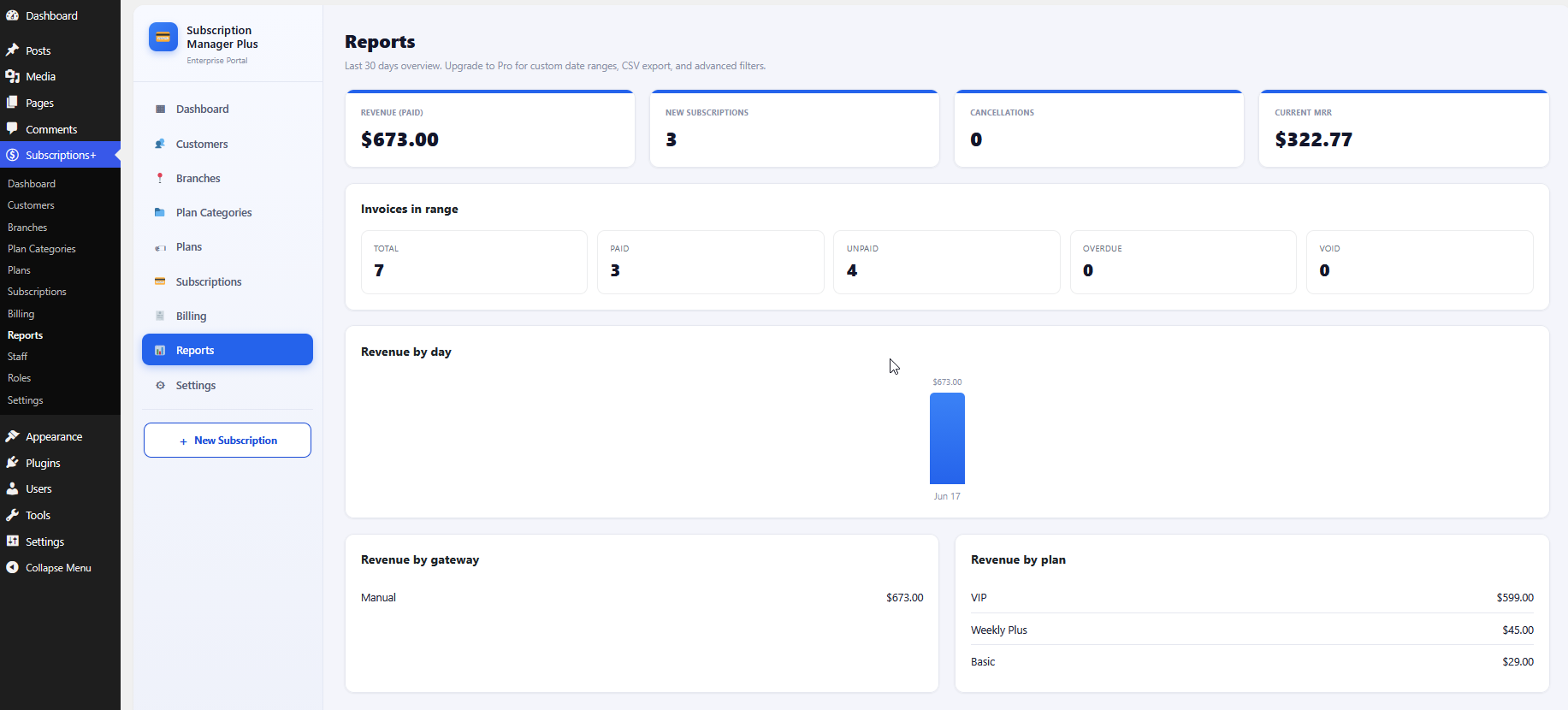The image size is (1568, 710).
Task: Click the Plugins plug icon
Action: 12,463
